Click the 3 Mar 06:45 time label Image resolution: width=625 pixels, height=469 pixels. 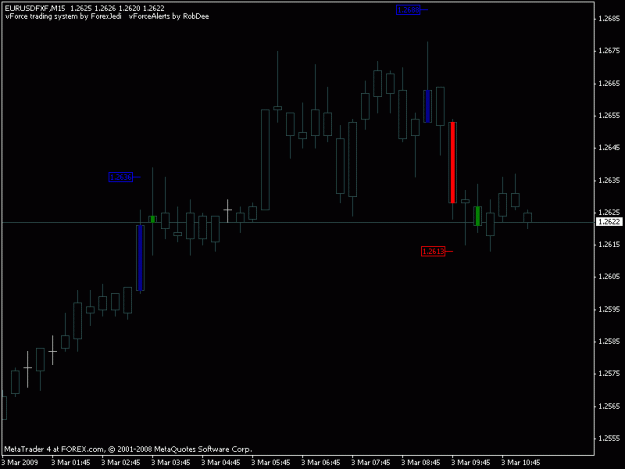321,462
